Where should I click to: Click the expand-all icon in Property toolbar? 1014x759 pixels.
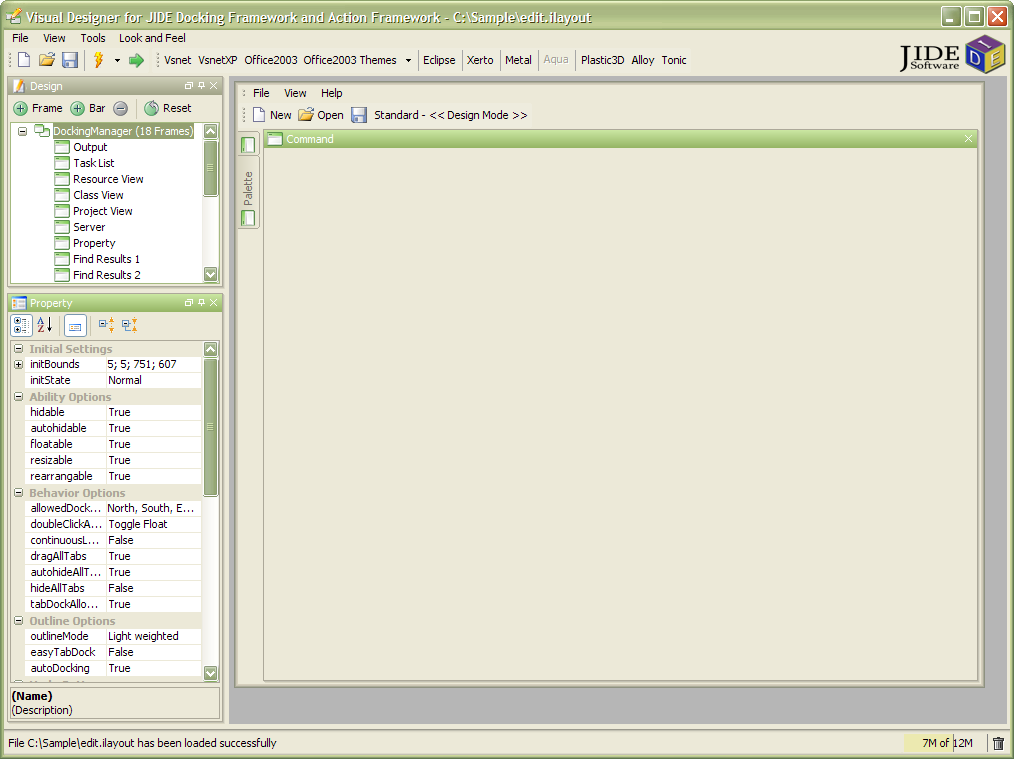[107, 325]
